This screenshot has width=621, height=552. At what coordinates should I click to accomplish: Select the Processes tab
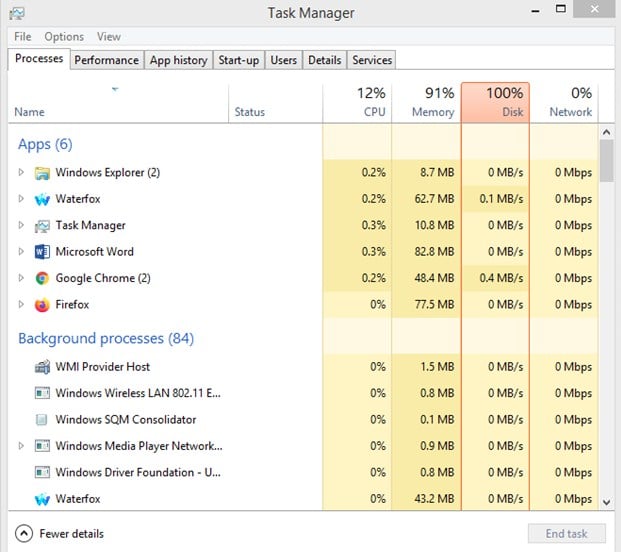point(39,59)
